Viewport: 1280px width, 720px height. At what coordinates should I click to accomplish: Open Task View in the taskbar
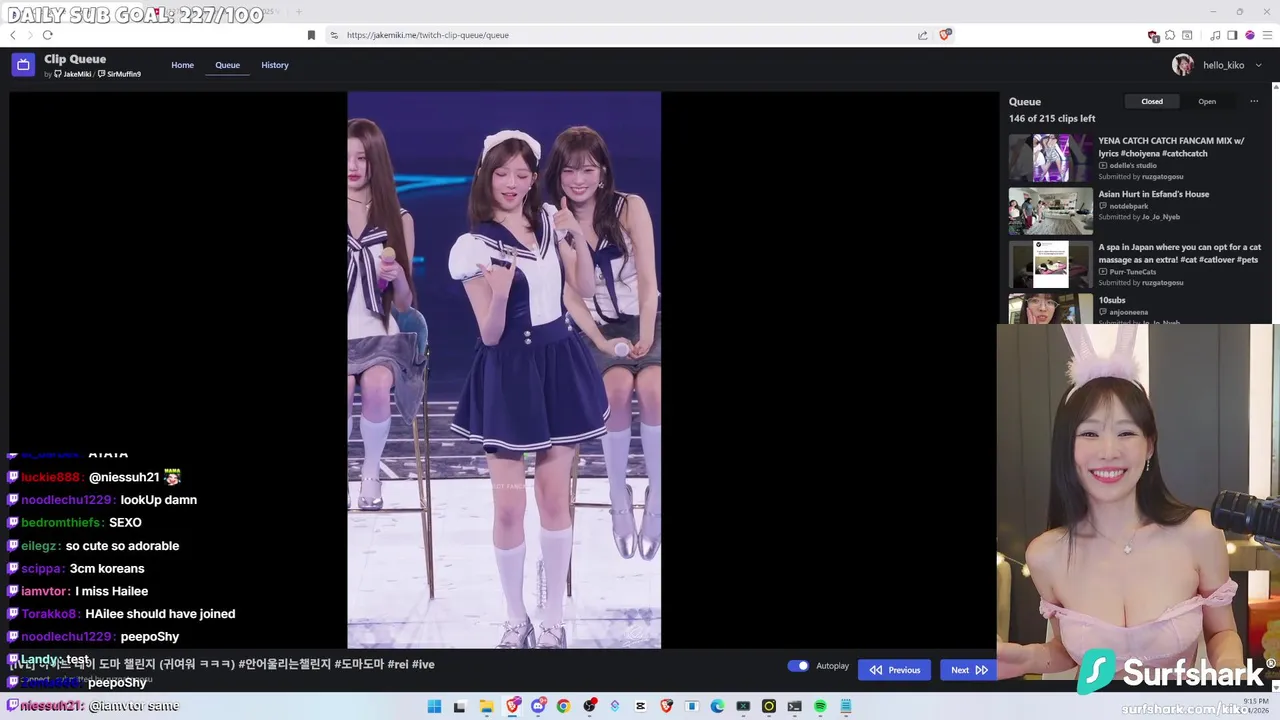click(460, 707)
